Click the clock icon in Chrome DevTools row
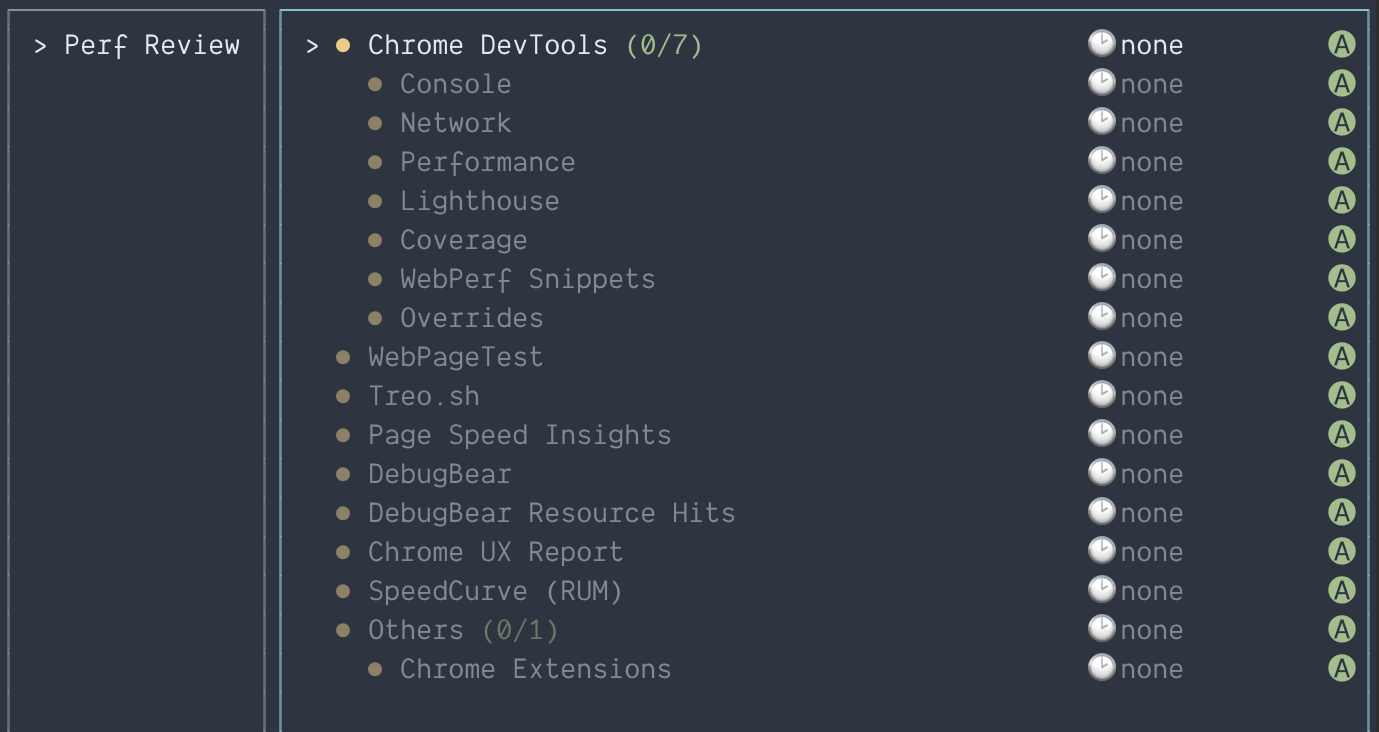1379x732 pixels. 1101,44
